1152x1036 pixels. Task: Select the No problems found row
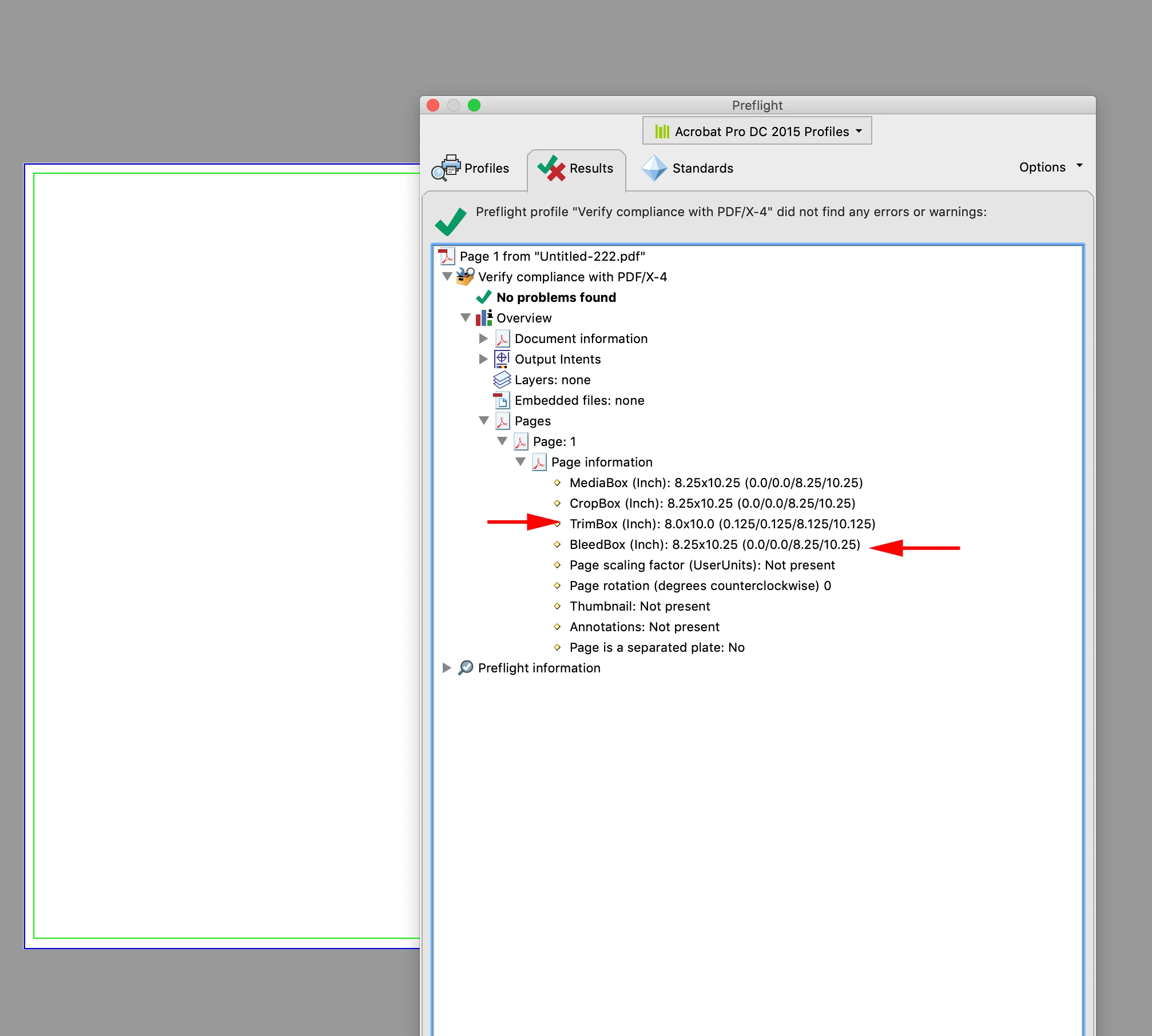point(555,297)
